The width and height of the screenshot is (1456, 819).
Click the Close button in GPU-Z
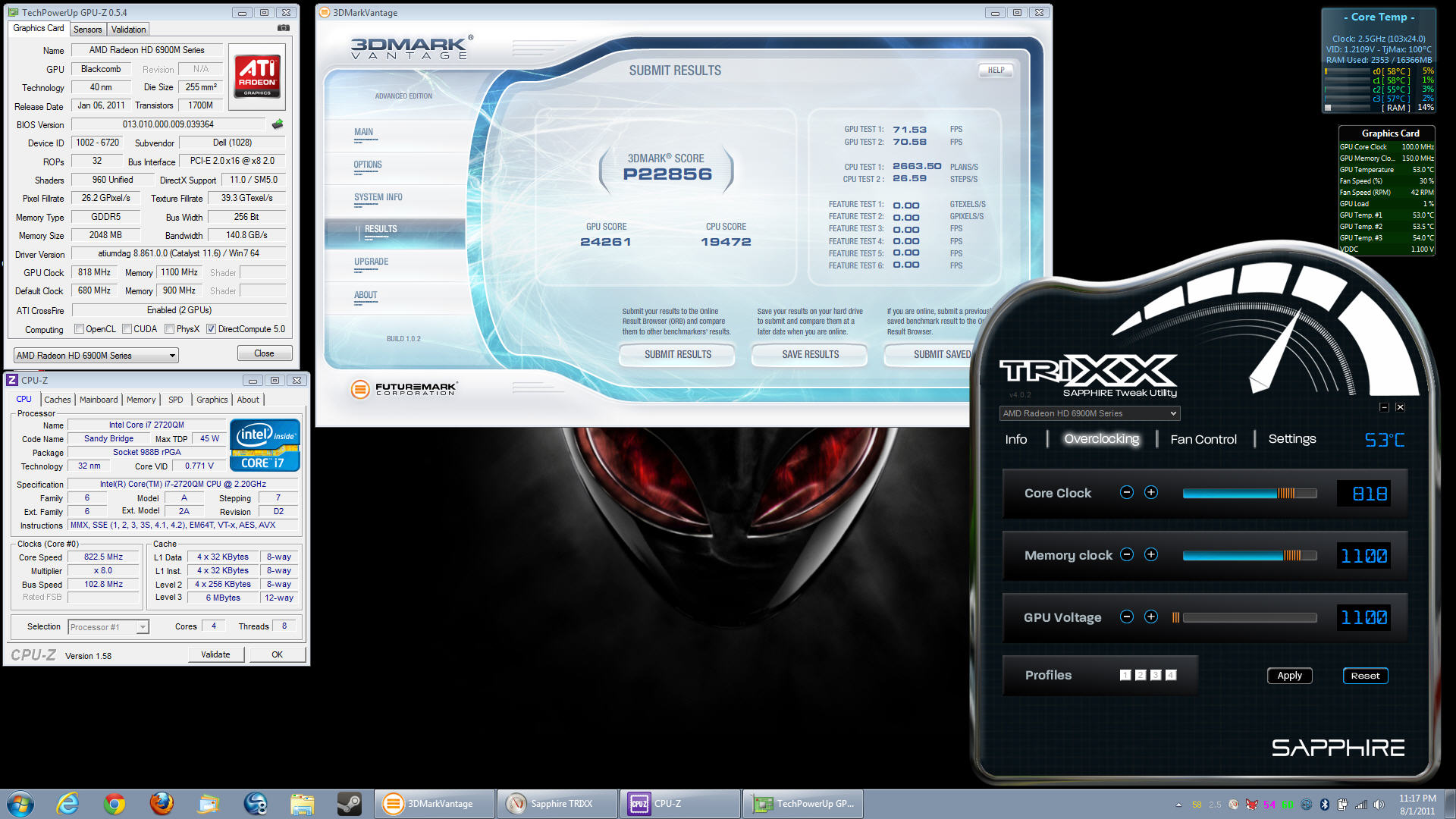(264, 353)
